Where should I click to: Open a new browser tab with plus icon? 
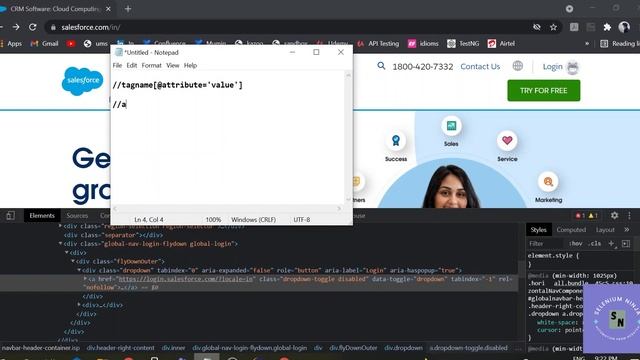(128, 9)
